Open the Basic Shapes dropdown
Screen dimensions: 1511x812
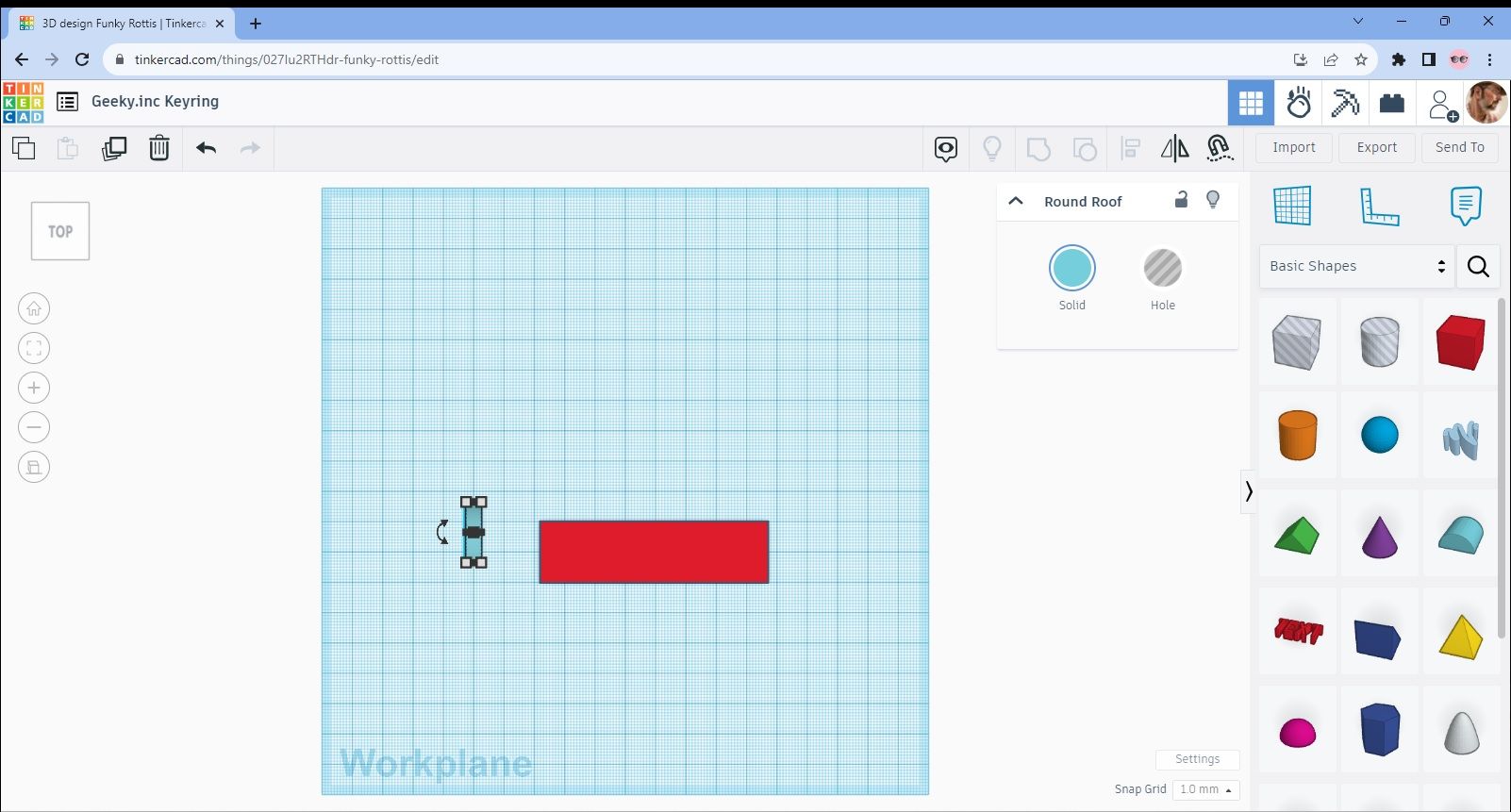coord(1356,266)
